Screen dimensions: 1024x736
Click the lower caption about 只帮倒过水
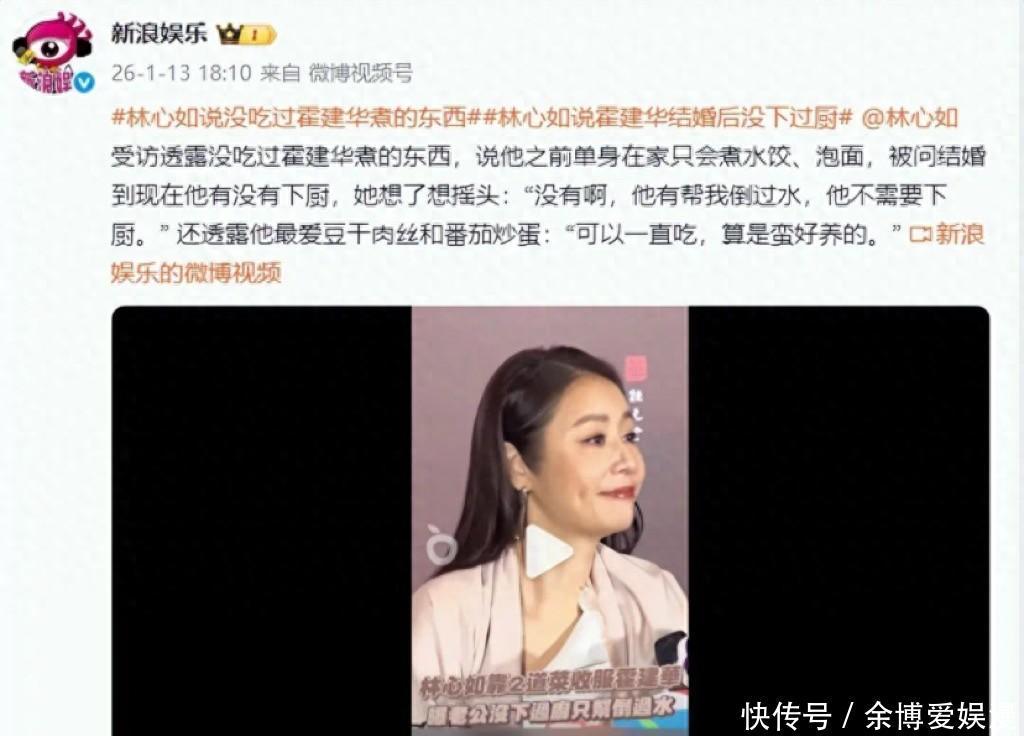click(550, 711)
